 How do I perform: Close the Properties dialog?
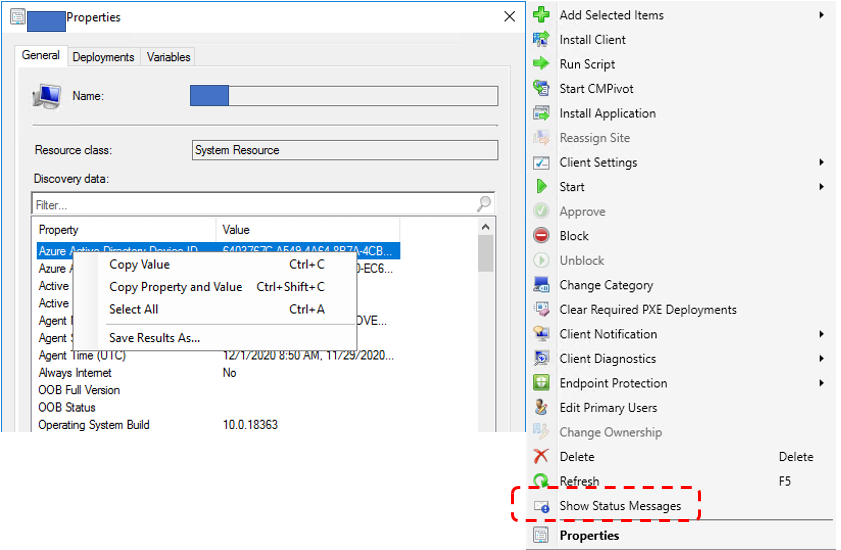[x=510, y=17]
